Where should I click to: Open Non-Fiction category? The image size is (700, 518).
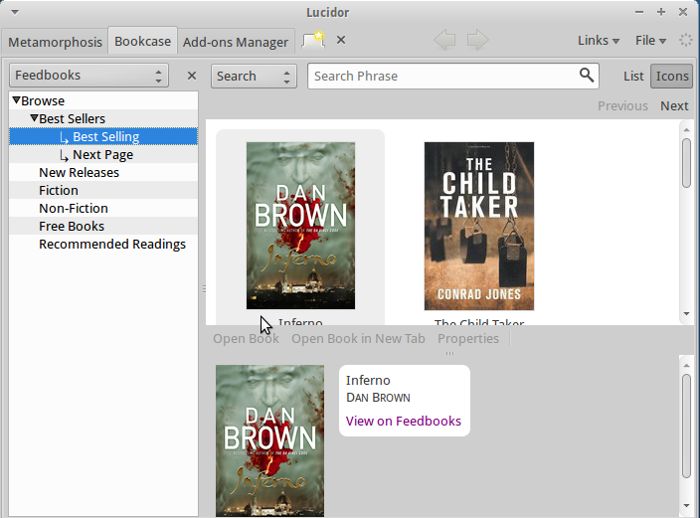pyautogui.click(x=73, y=208)
